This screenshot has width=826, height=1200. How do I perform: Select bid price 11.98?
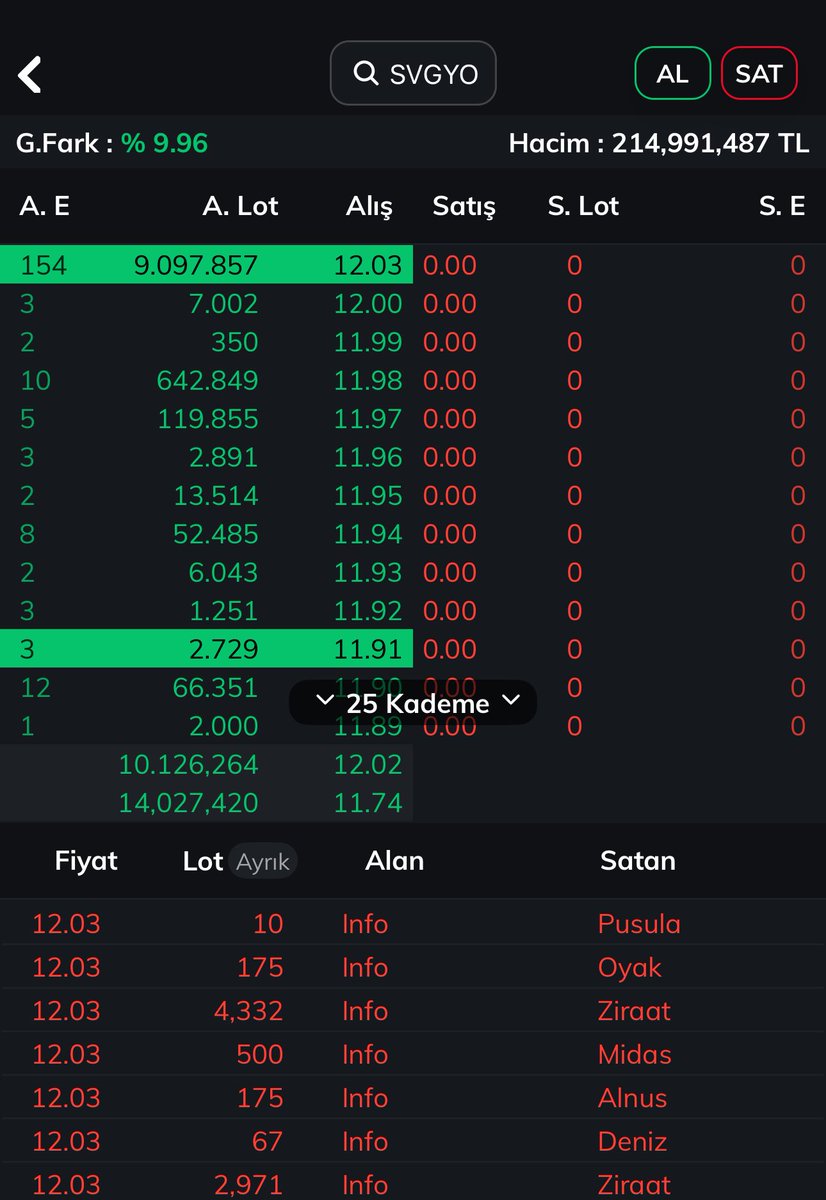tap(368, 380)
